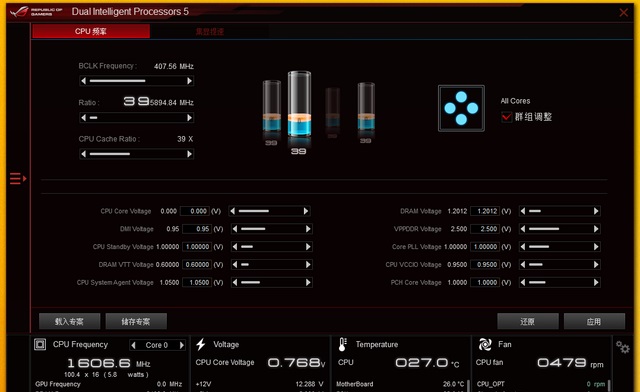The image size is (640, 392).
Task: Click the CPU Cache Ratio slider track
Action: click(136, 154)
